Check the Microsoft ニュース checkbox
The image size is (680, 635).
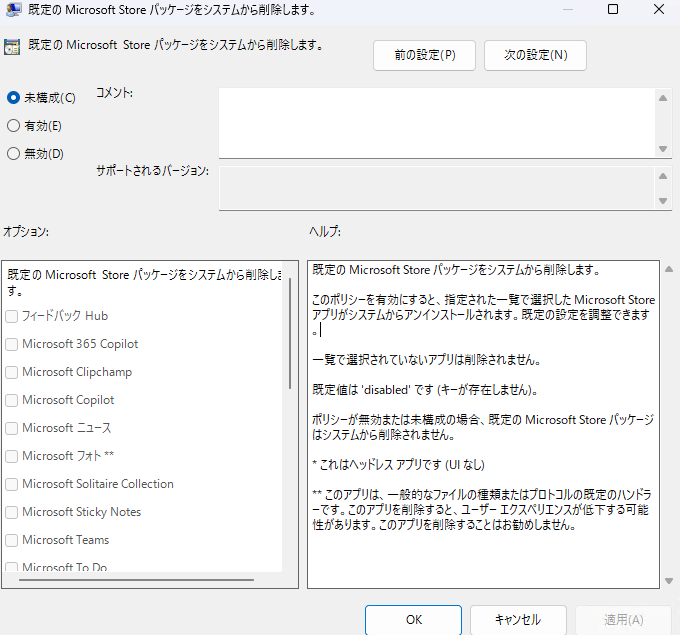[12, 428]
